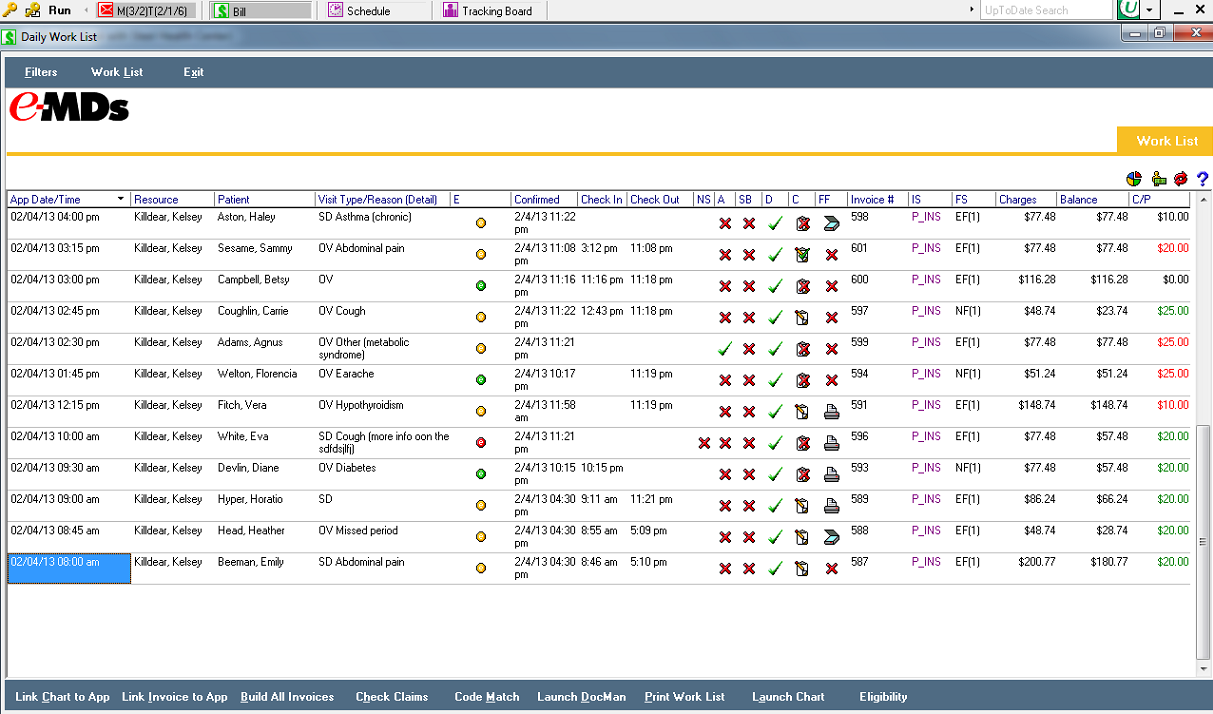Click the small arrow right of Run
This screenshot has width=1213, height=714.
point(86,10)
